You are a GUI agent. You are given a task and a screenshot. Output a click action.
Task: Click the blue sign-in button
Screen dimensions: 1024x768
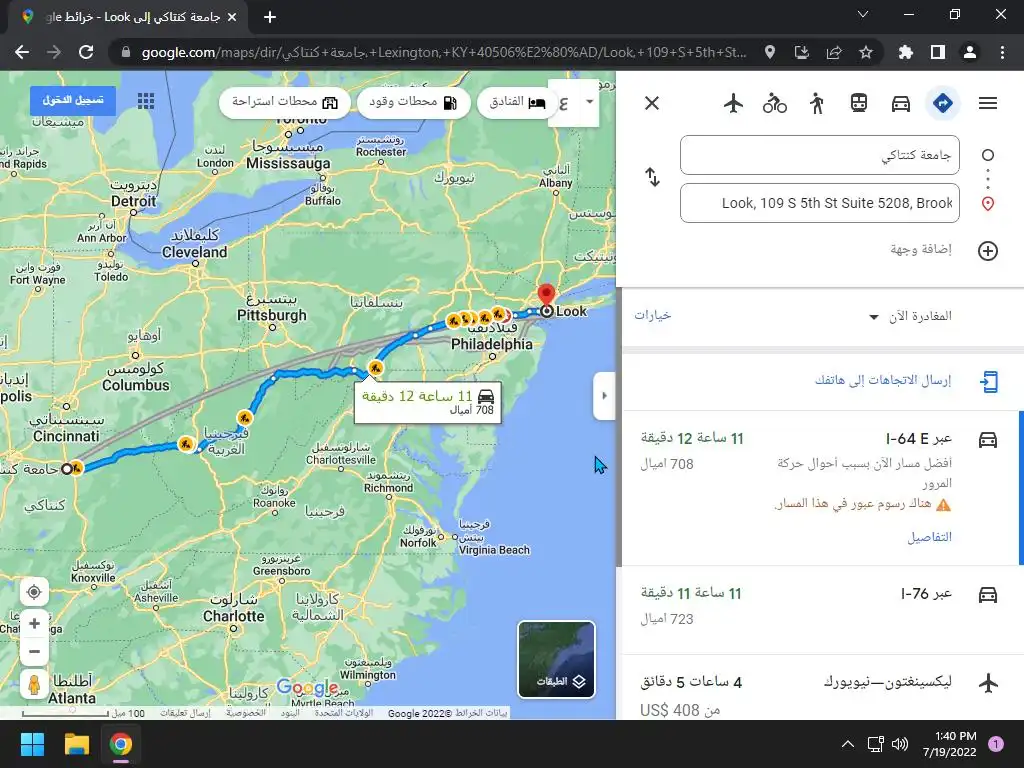72,101
